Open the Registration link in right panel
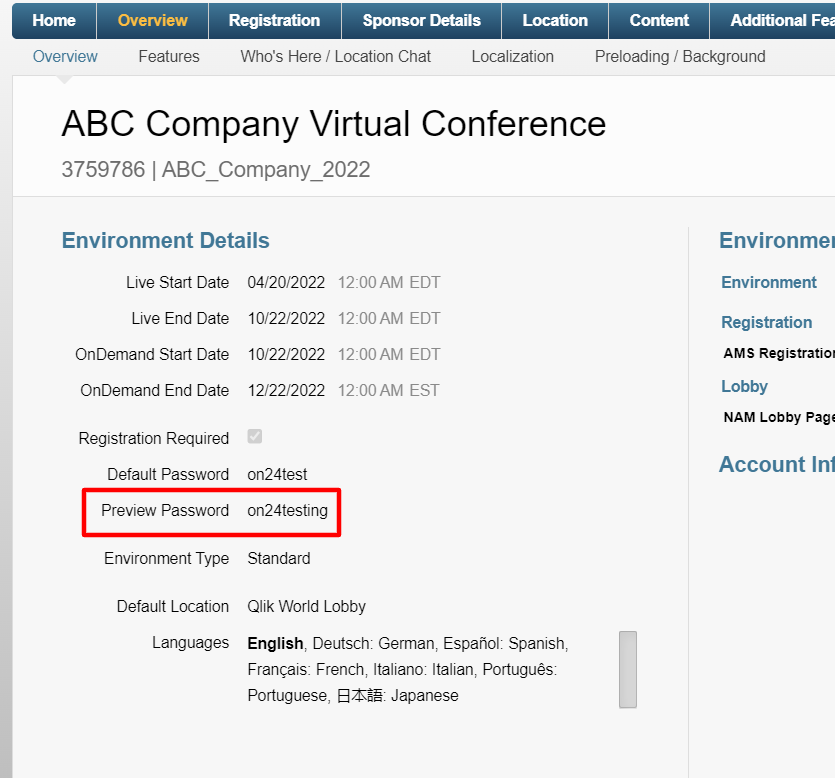835x778 pixels. [766, 322]
